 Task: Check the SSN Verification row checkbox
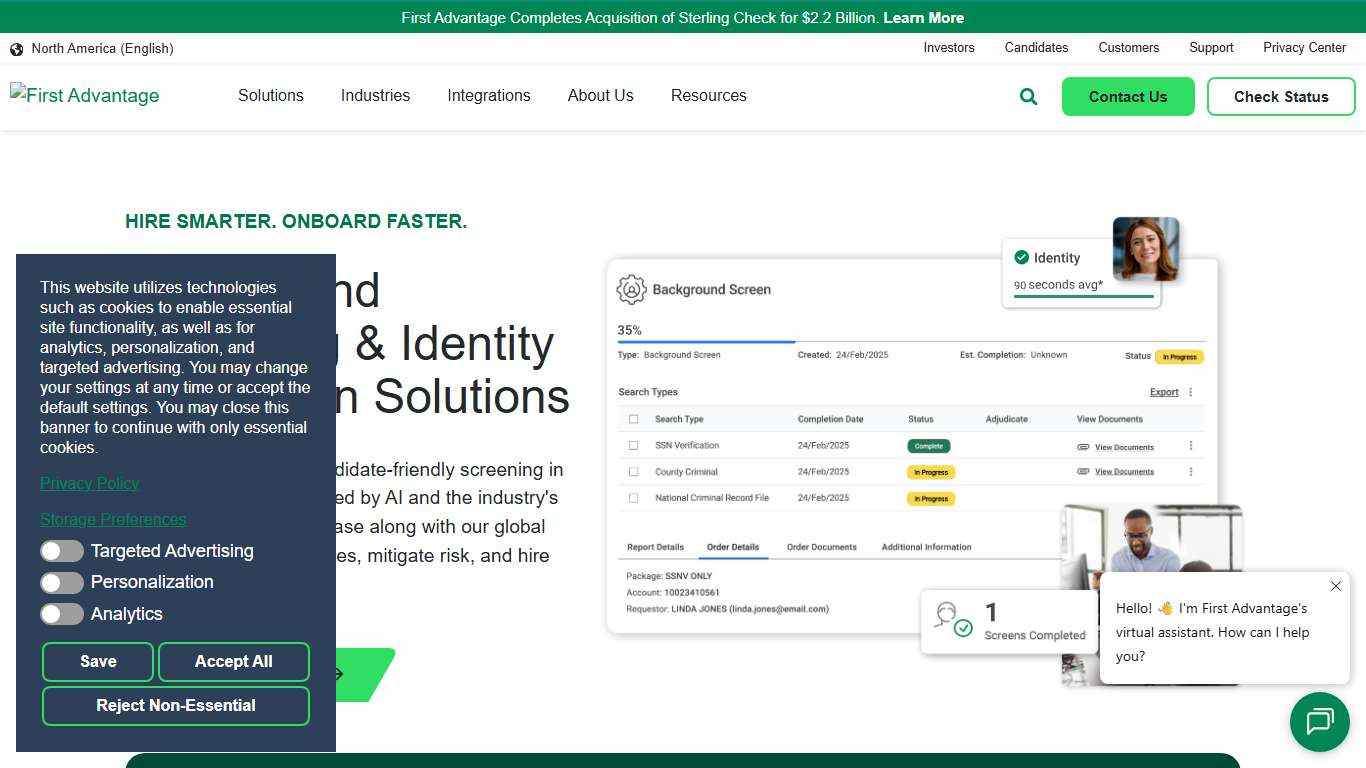coord(633,446)
